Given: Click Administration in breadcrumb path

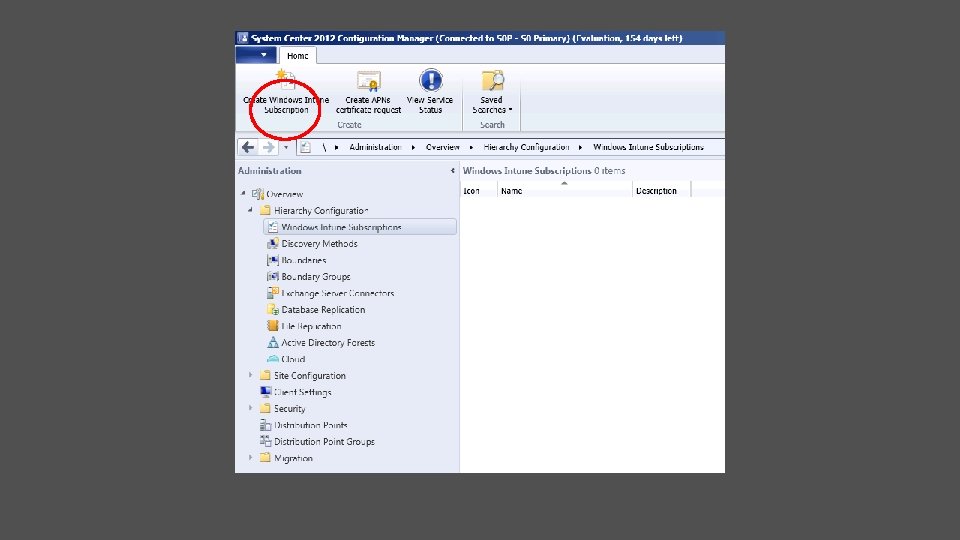Looking at the screenshot, I should (x=375, y=147).
